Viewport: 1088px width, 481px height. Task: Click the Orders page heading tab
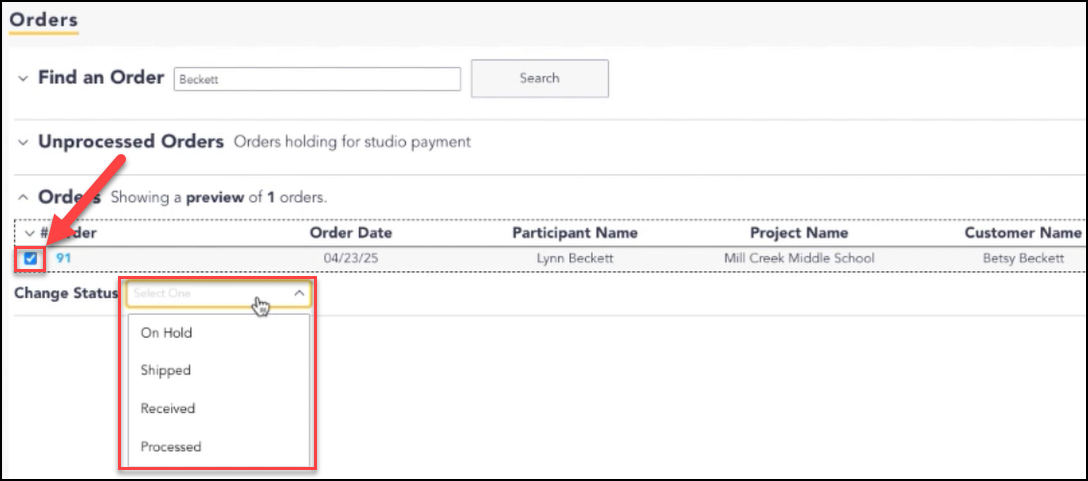pos(44,20)
